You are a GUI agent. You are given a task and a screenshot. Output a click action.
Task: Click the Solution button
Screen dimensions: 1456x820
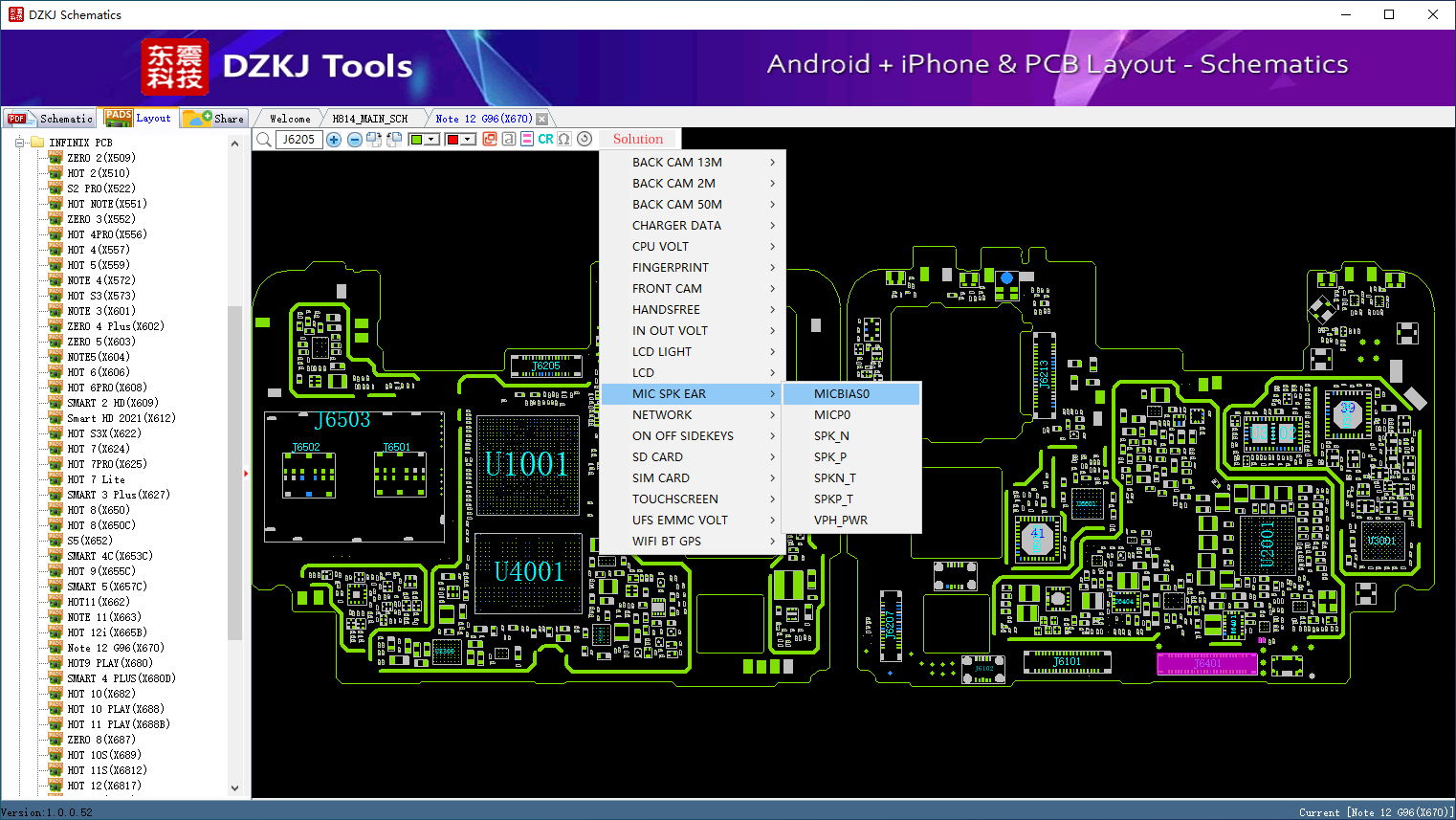click(x=638, y=139)
